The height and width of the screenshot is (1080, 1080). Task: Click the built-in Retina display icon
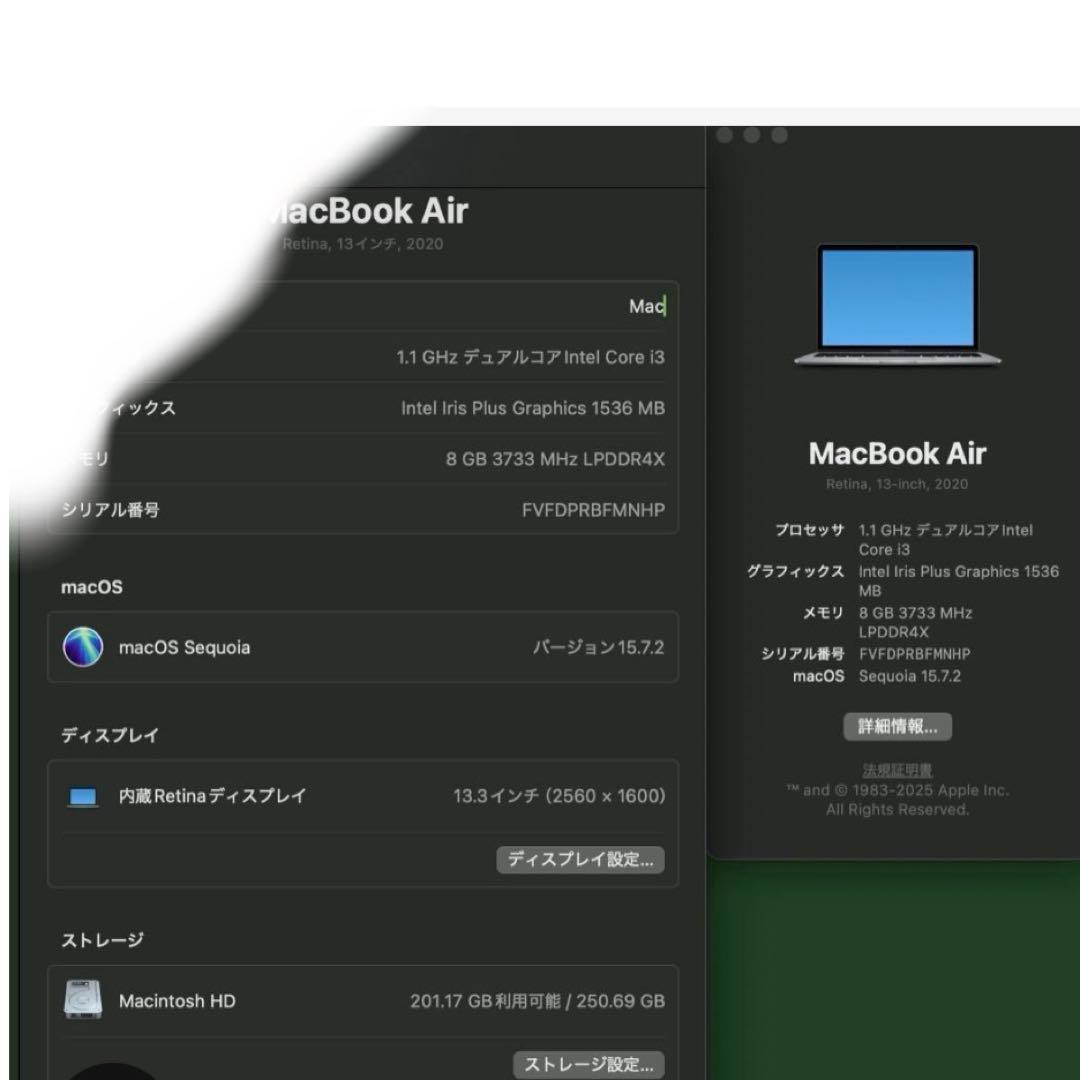83,797
